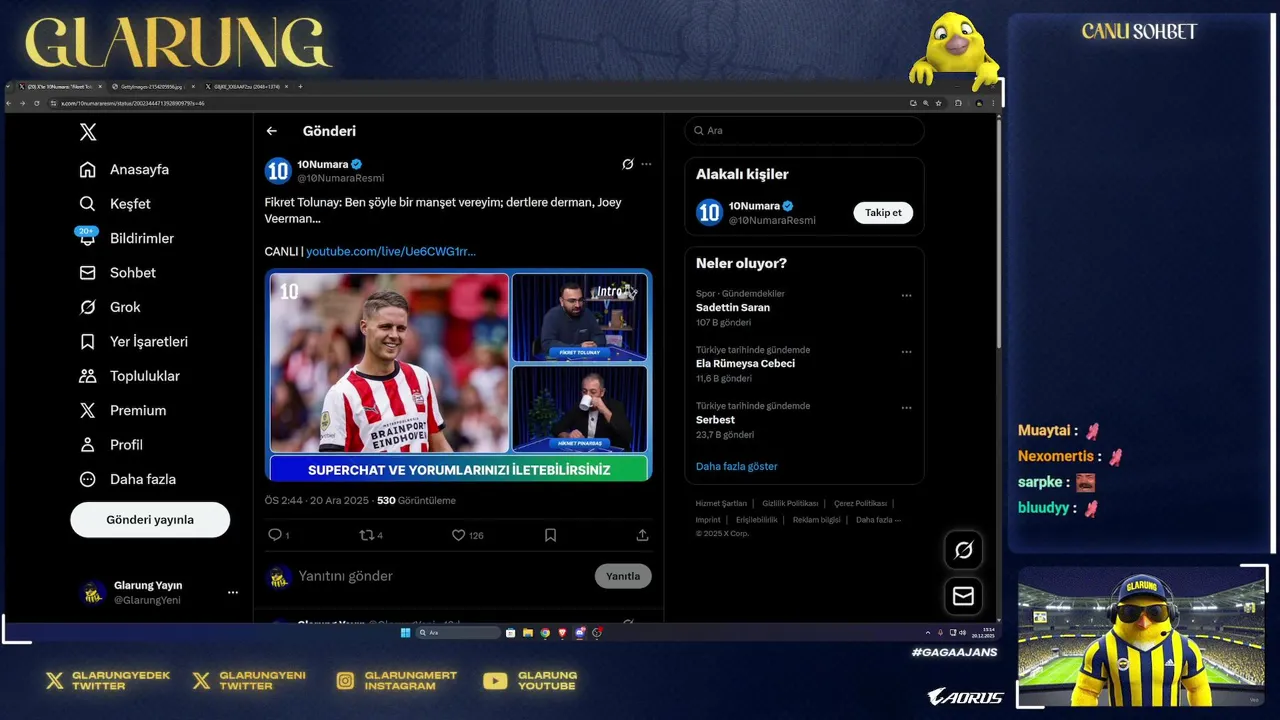Click the Windows Start button
This screenshot has width=1280, height=720.
(405, 633)
